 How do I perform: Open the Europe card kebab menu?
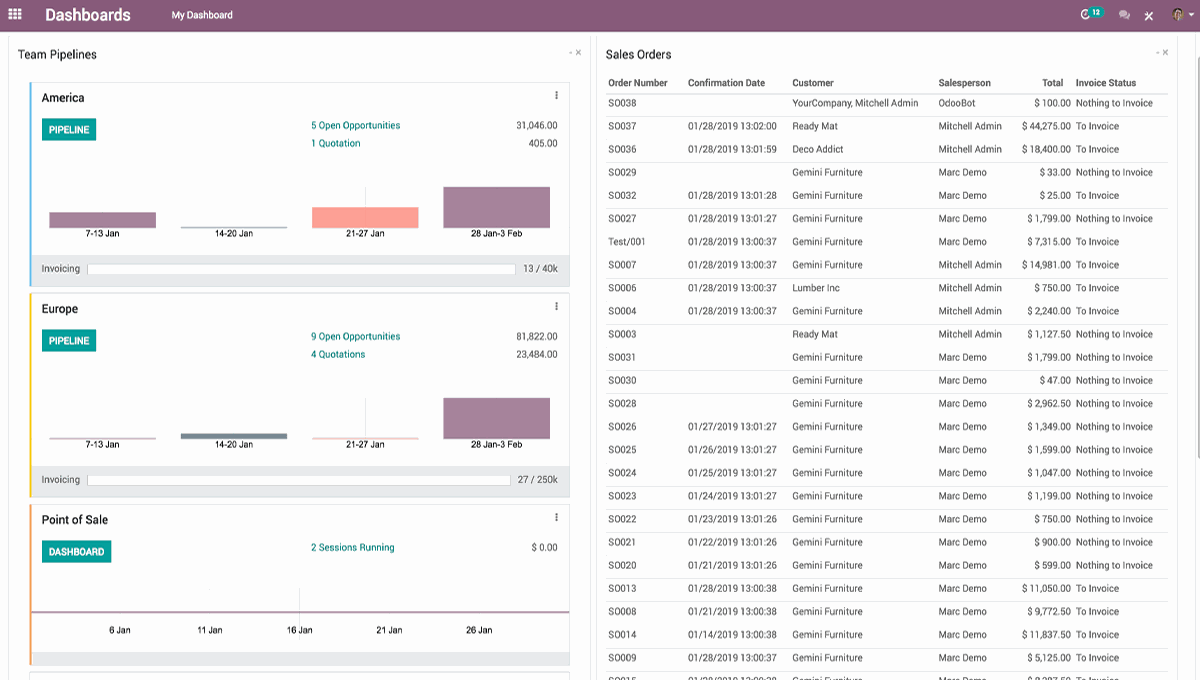click(557, 307)
